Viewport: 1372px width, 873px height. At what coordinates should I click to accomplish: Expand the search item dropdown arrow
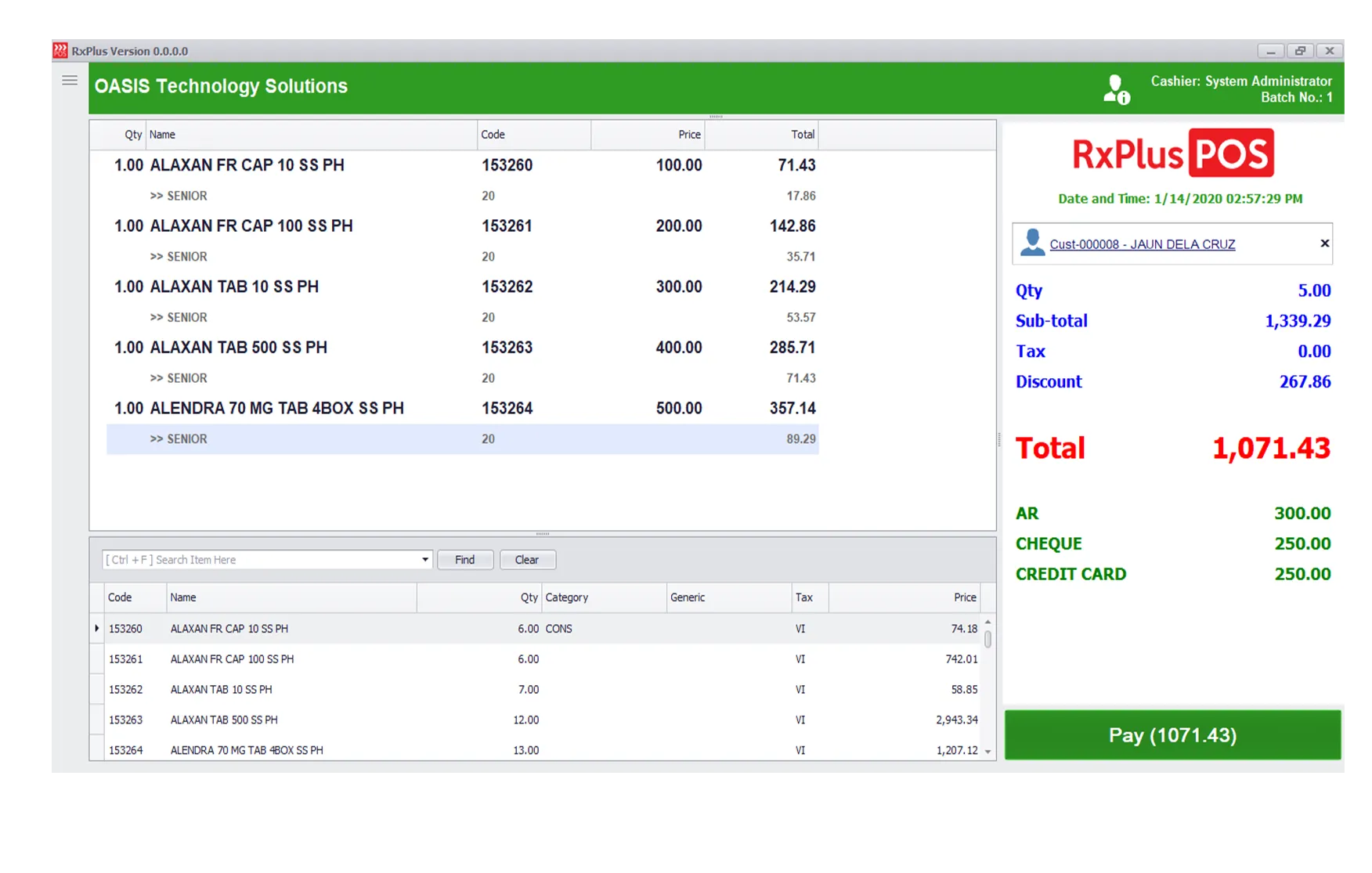(x=424, y=560)
